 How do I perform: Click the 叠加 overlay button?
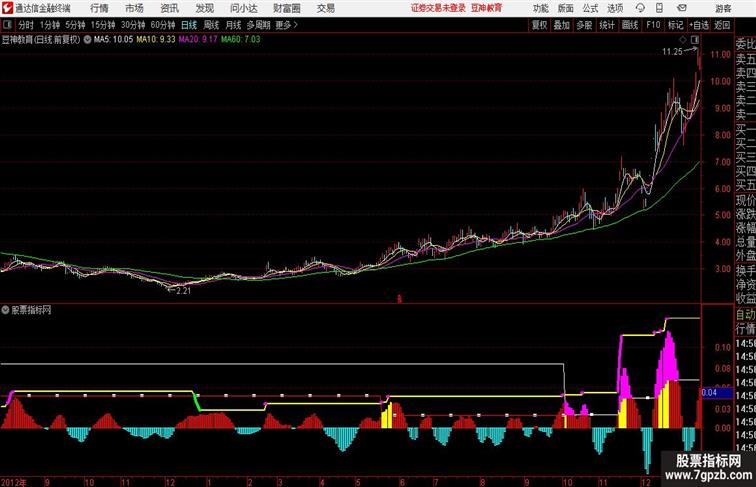[561, 25]
